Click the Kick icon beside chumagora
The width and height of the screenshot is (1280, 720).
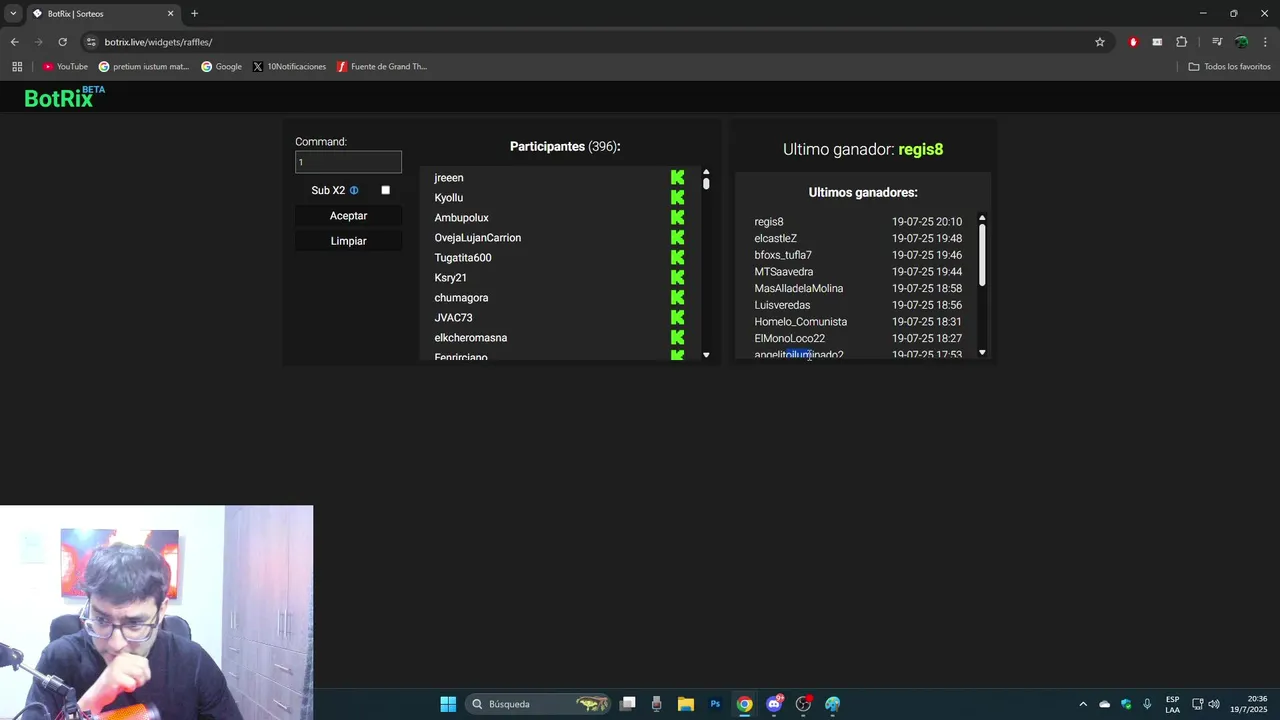[x=677, y=298]
